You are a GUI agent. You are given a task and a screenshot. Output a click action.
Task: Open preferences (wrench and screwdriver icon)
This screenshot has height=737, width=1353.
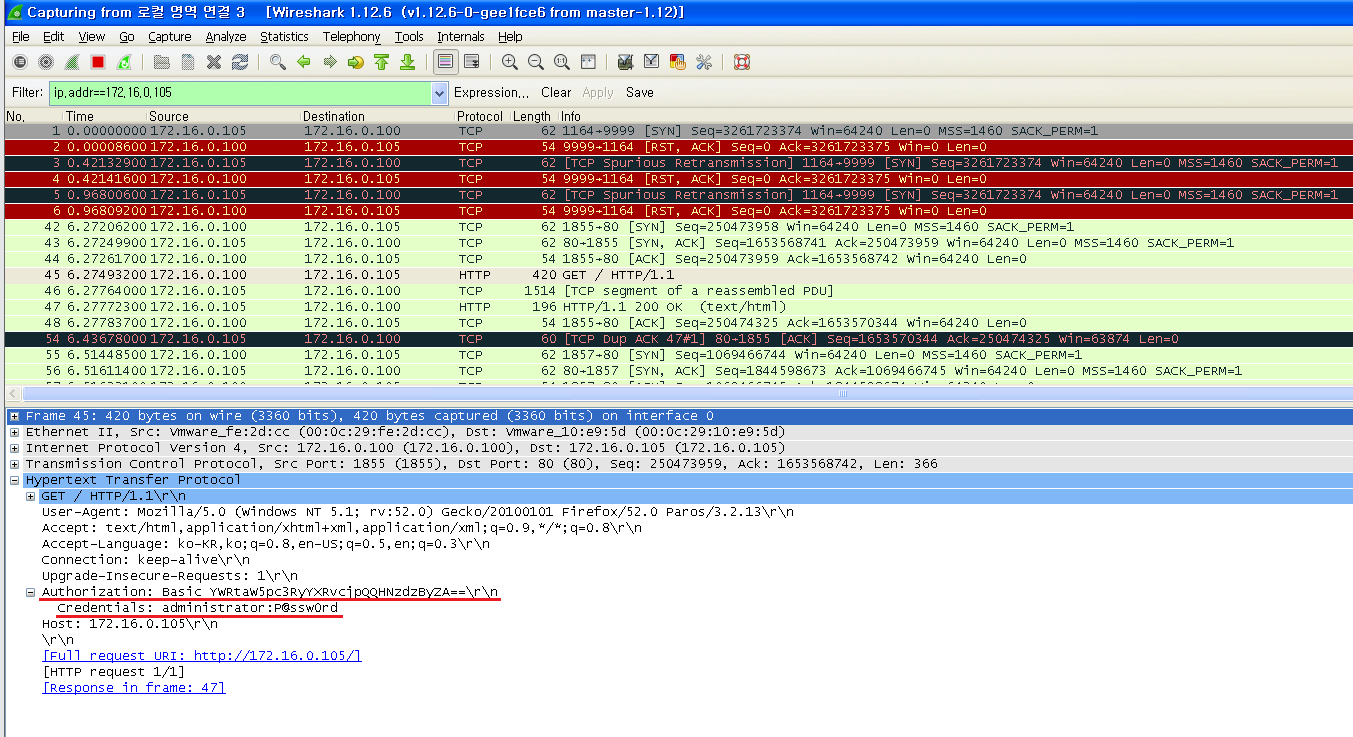click(x=704, y=62)
